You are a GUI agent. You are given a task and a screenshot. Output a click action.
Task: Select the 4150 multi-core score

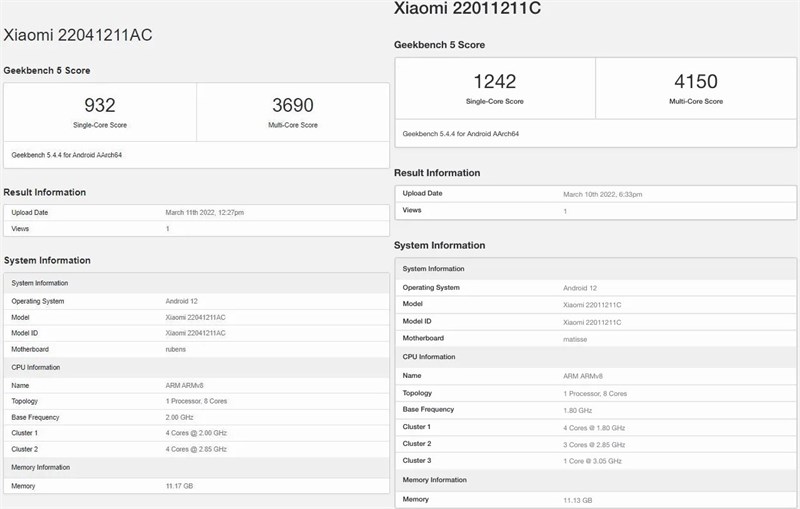696,81
